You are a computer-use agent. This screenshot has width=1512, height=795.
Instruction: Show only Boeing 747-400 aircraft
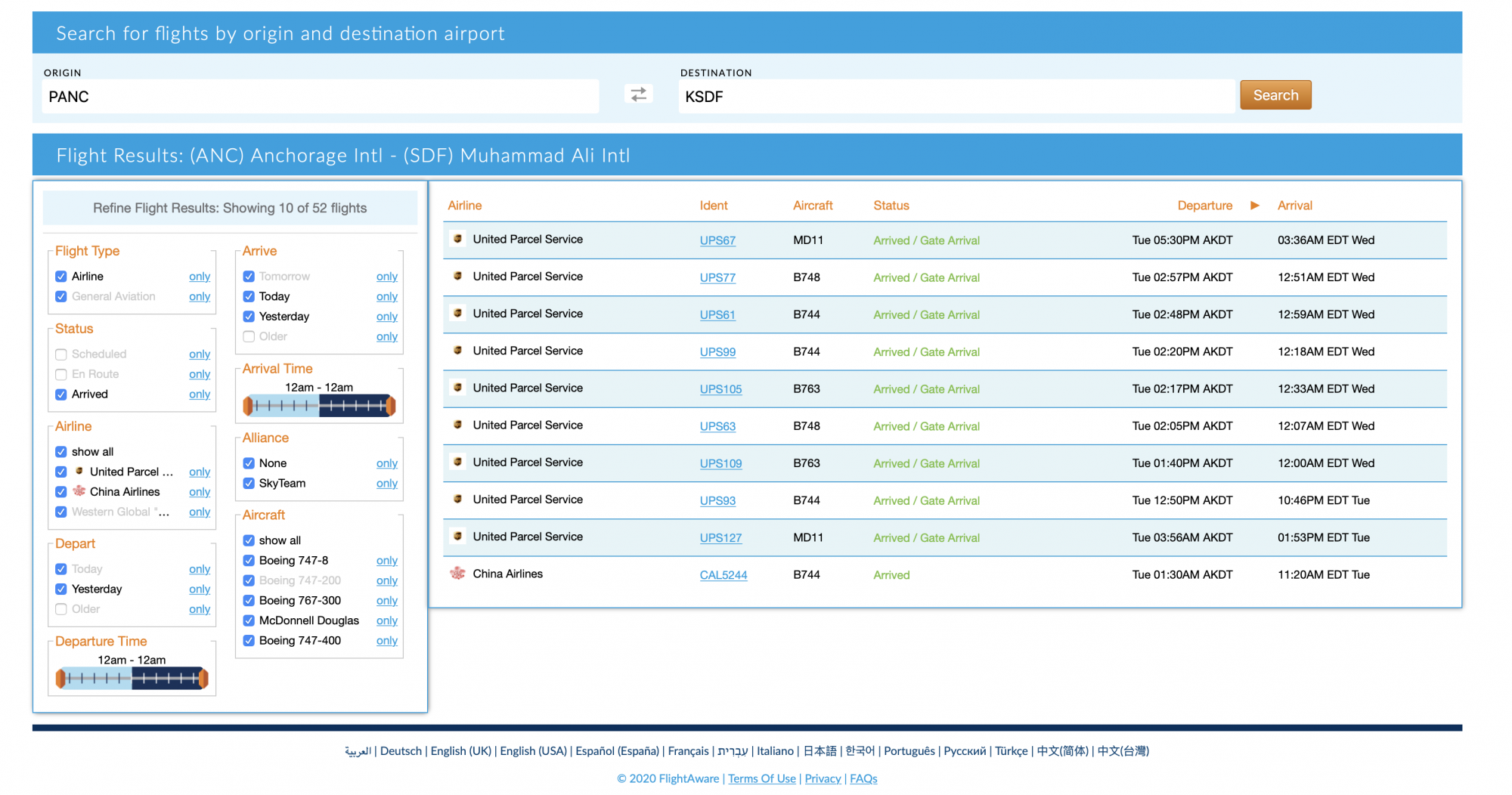pyautogui.click(x=387, y=641)
